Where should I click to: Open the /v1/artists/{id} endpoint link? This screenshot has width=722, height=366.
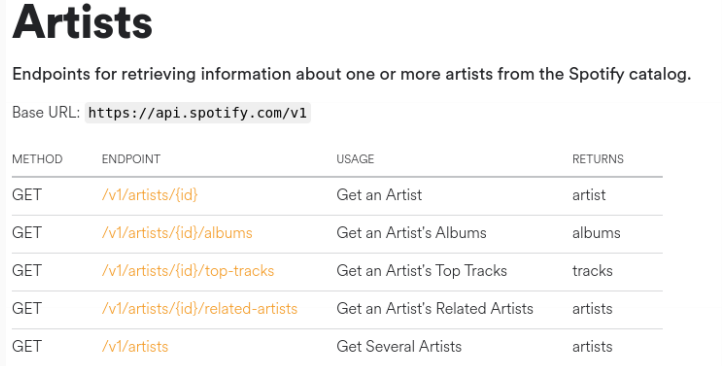150,195
